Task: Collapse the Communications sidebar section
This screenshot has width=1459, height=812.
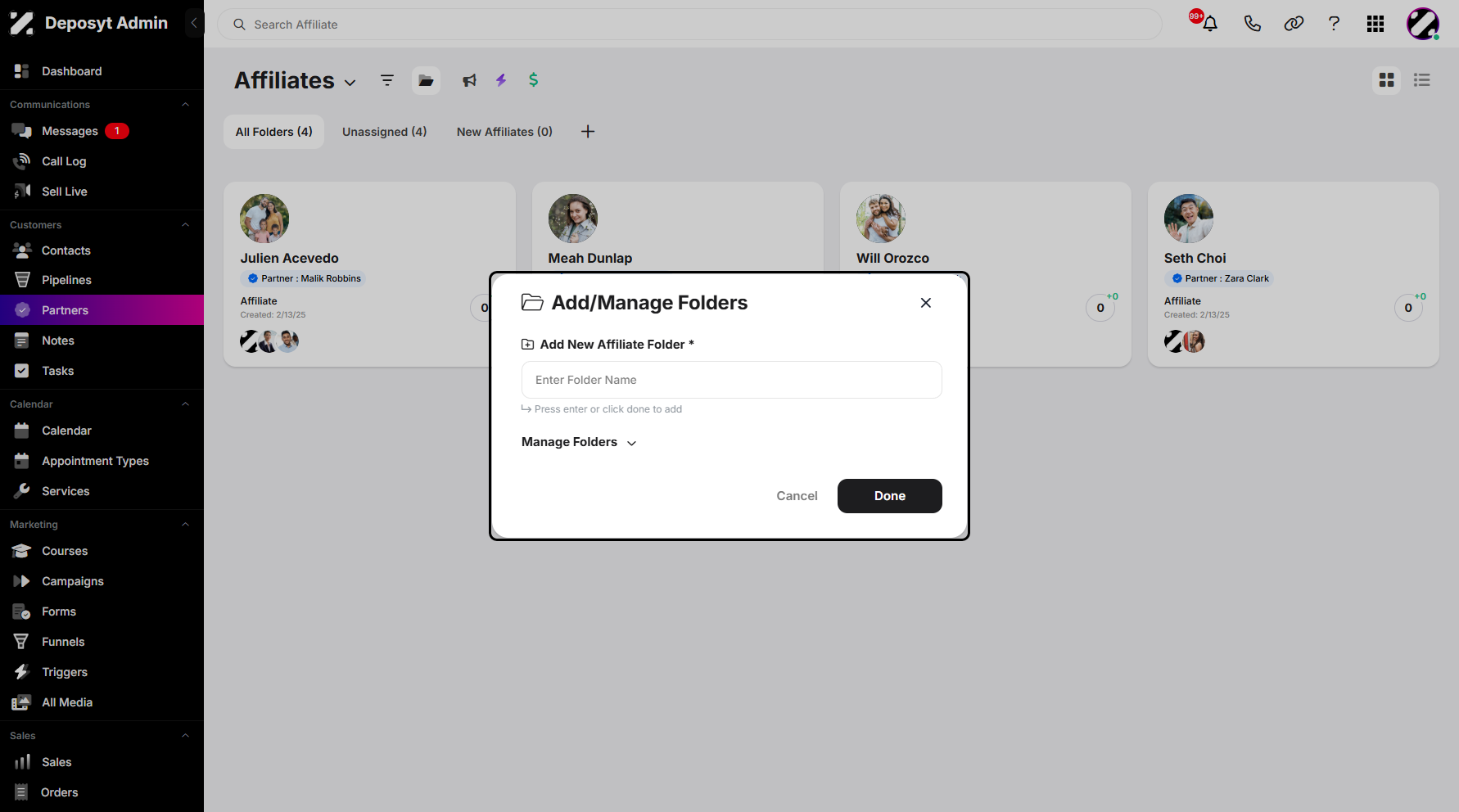Action: click(185, 105)
